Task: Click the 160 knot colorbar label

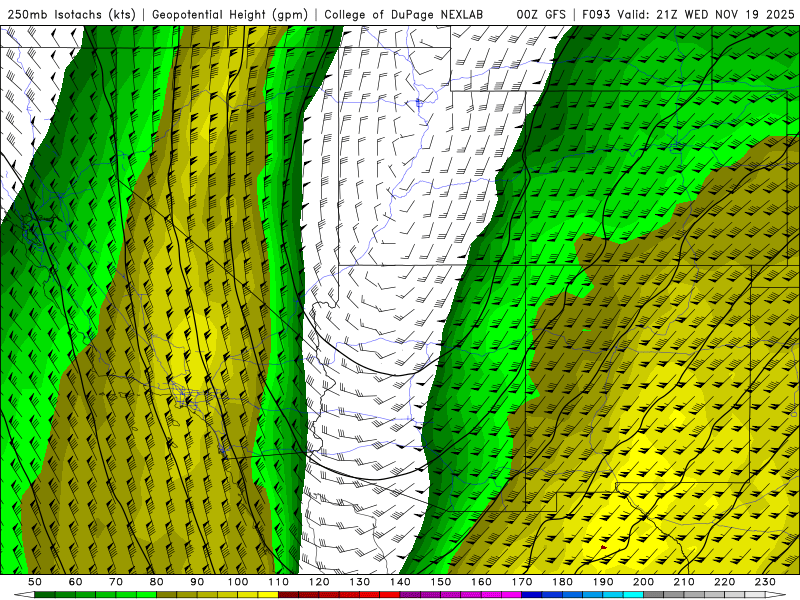Action: click(482, 582)
